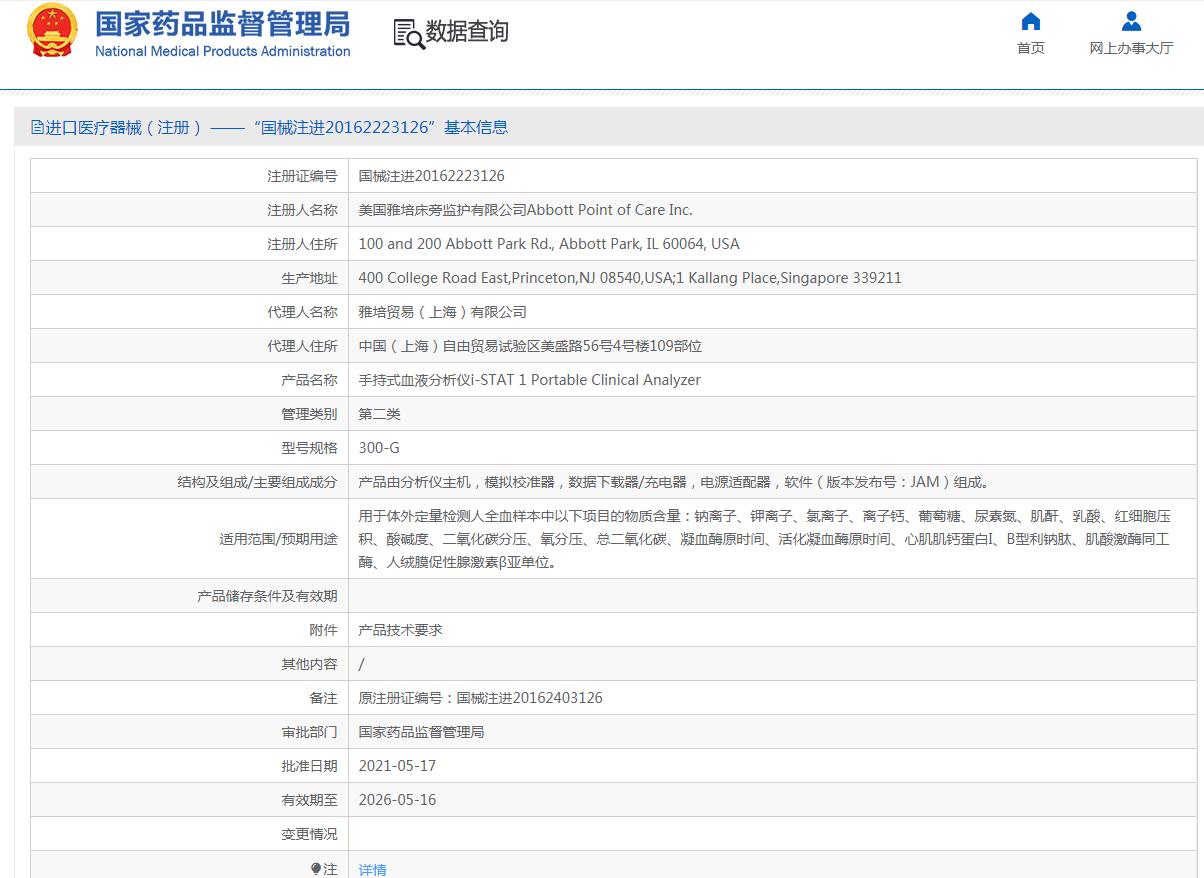Click the 产品由分析仪主机 composition text
The image size is (1204, 878).
(675, 482)
